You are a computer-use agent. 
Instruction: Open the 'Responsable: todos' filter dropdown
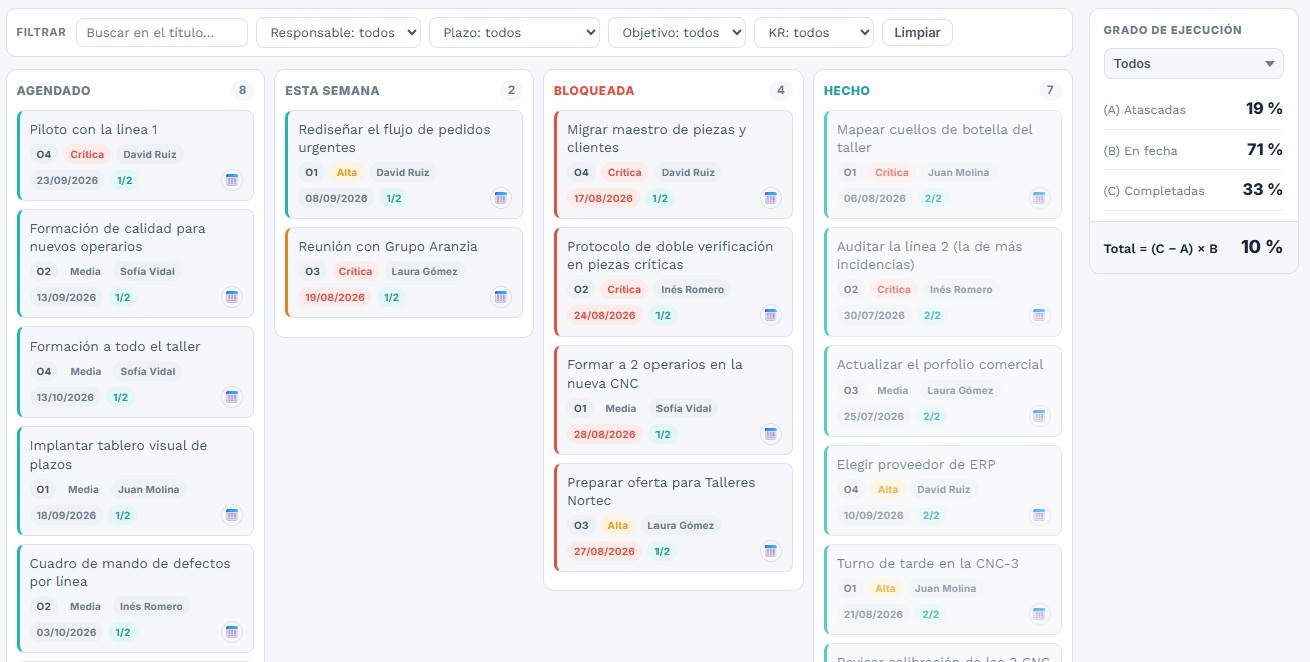[x=338, y=32]
